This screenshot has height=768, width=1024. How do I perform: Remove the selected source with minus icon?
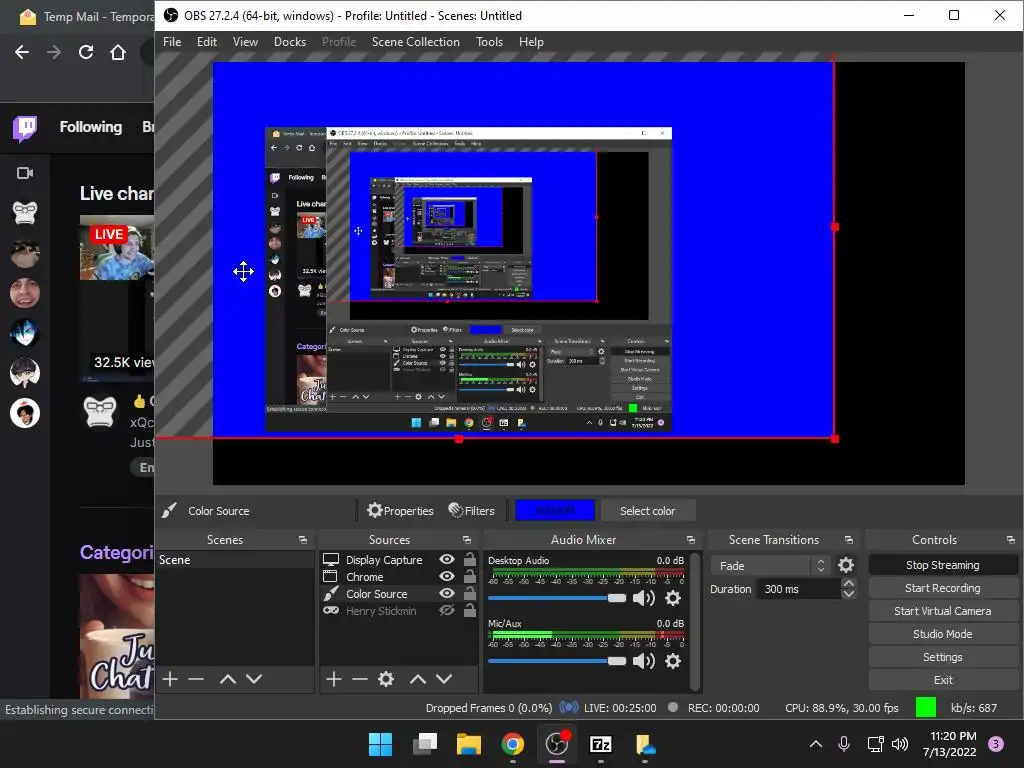(360, 679)
